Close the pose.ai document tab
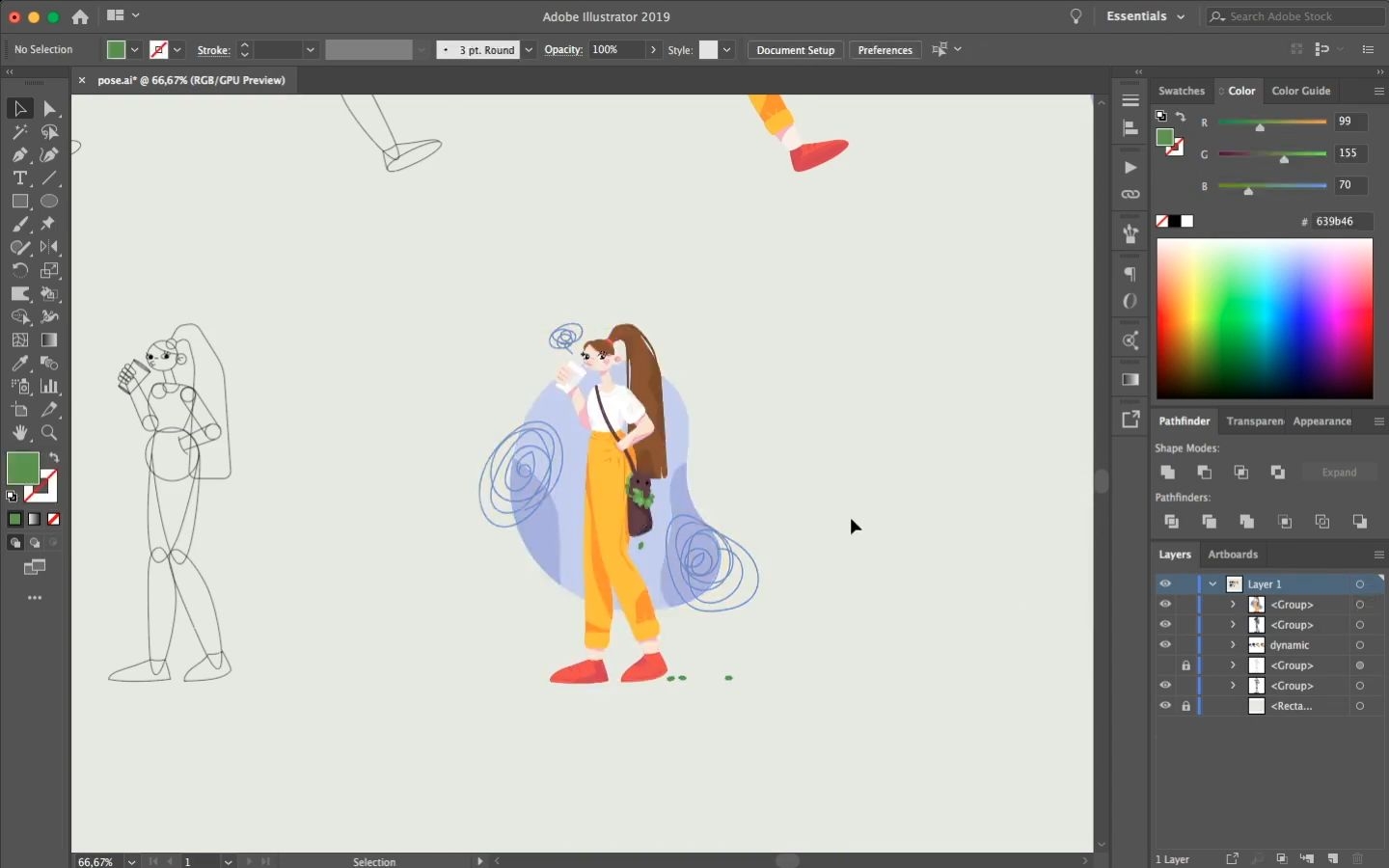Image resolution: width=1389 pixels, height=868 pixels. coord(82,80)
